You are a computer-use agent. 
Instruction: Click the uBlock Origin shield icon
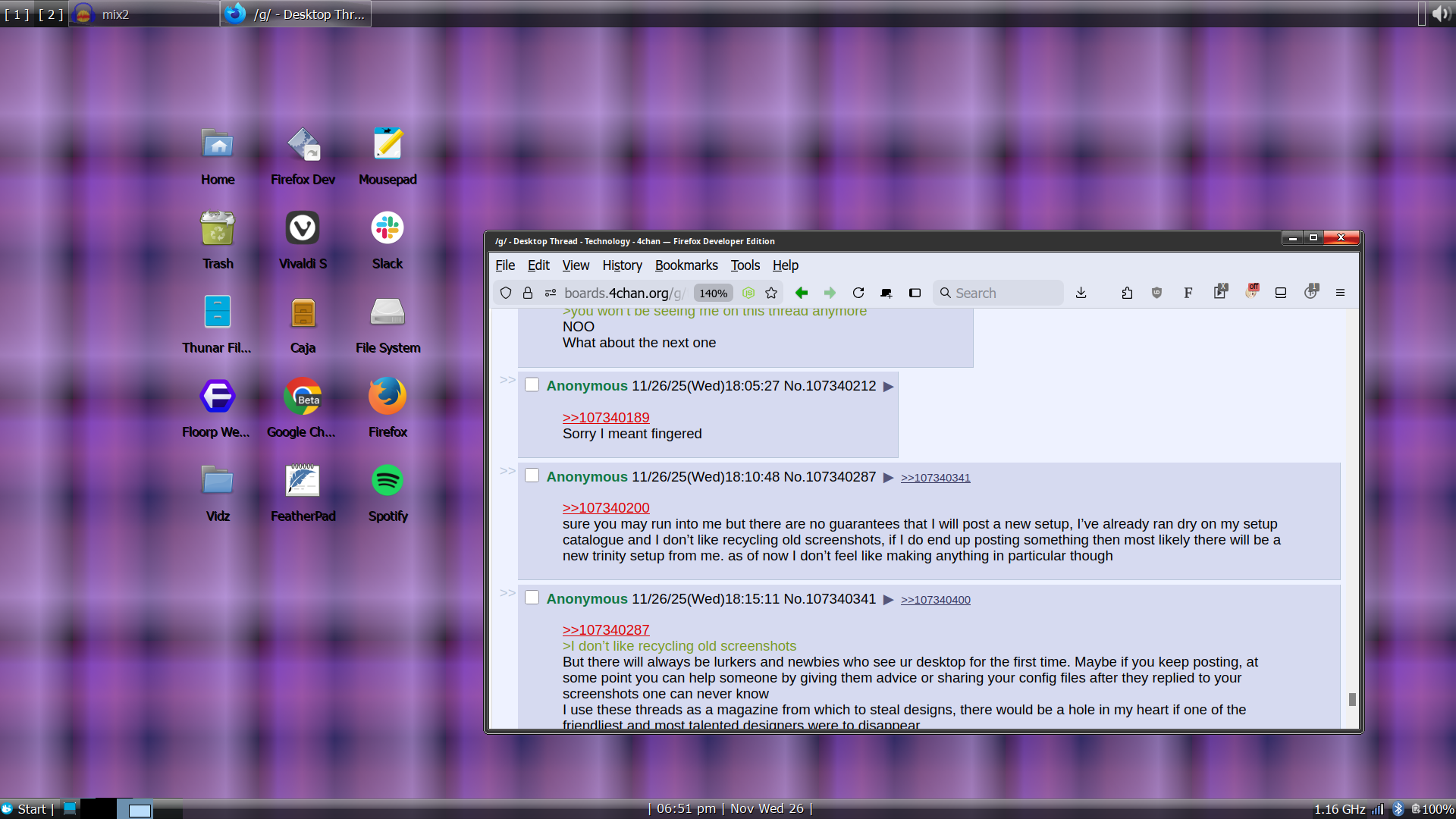pyautogui.click(x=1156, y=293)
